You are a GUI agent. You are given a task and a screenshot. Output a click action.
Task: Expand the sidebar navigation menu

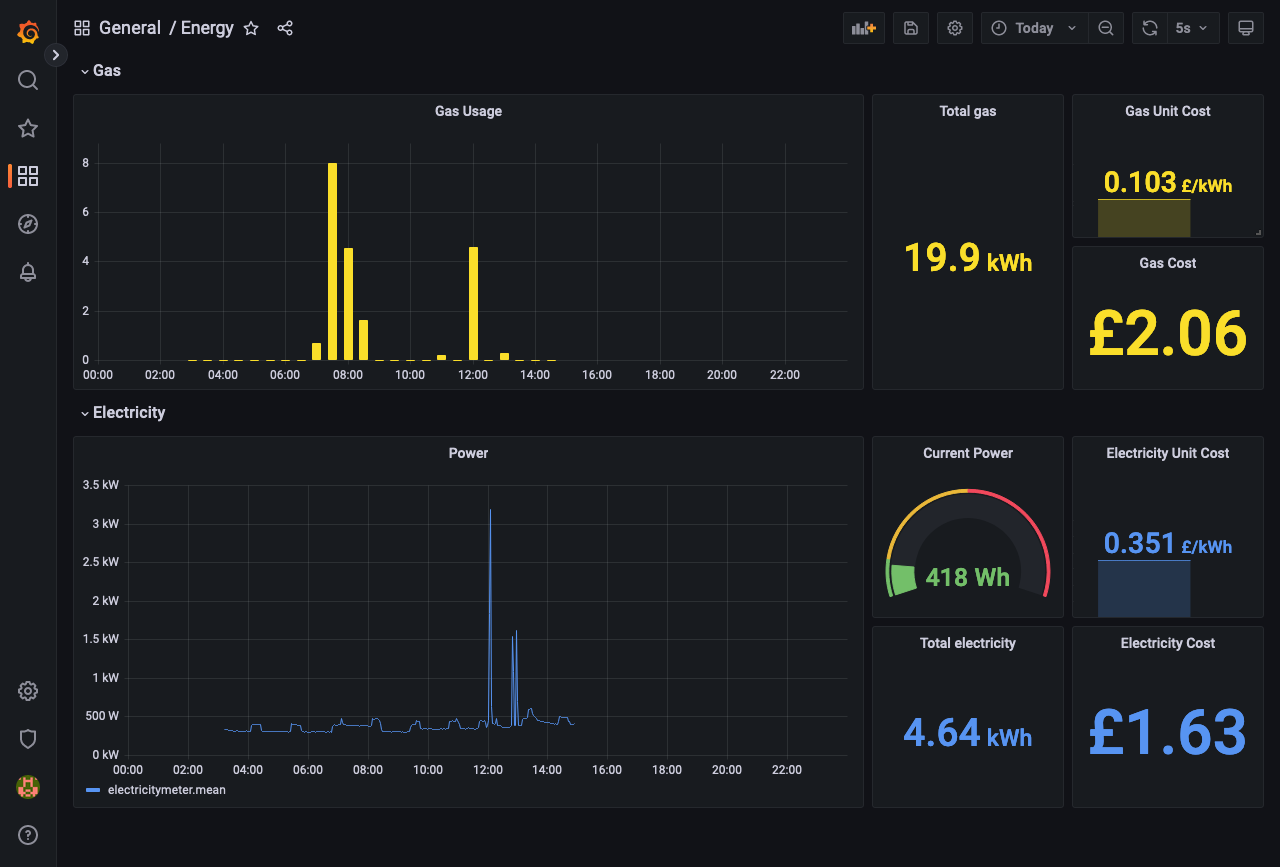click(x=55, y=55)
